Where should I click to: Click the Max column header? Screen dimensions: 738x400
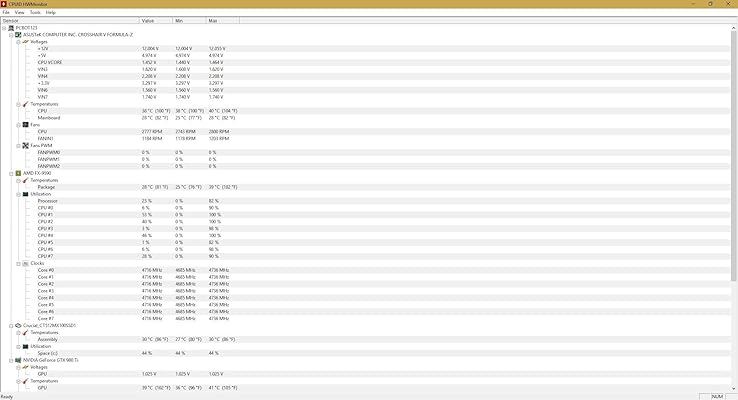tap(223, 21)
